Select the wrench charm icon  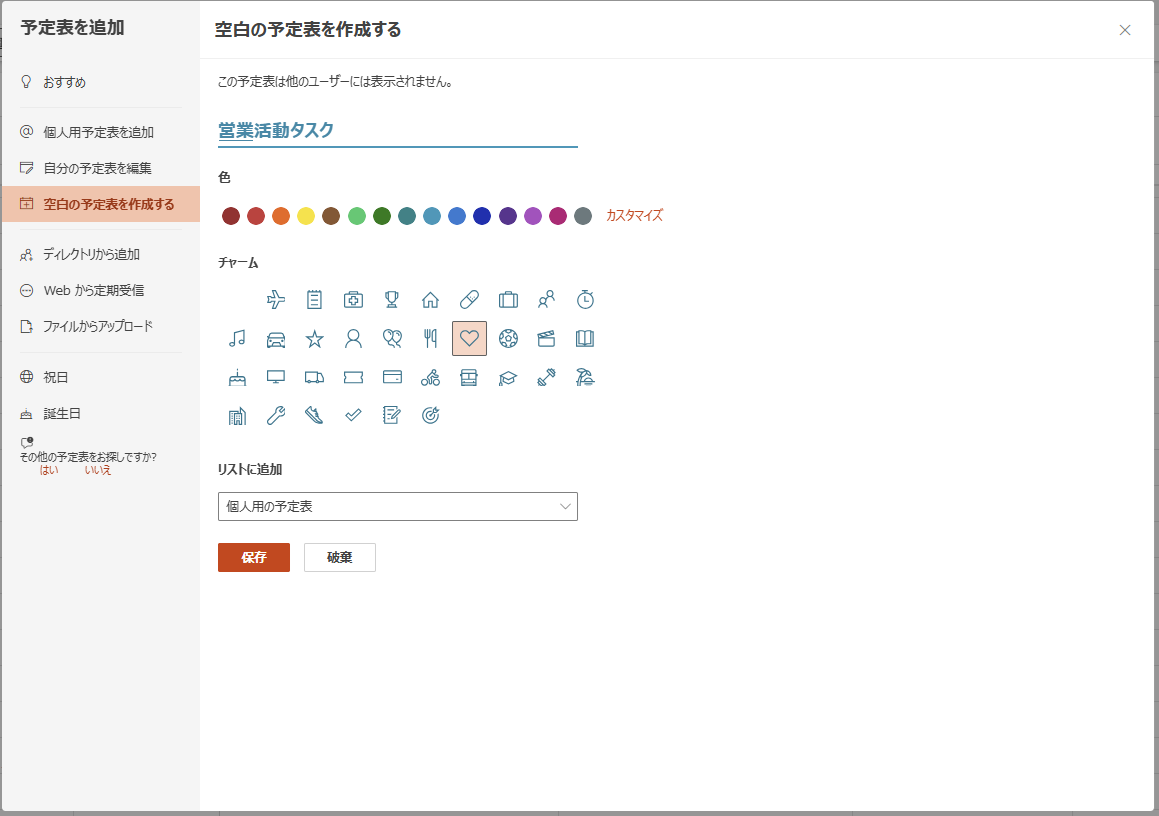(x=275, y=415)
